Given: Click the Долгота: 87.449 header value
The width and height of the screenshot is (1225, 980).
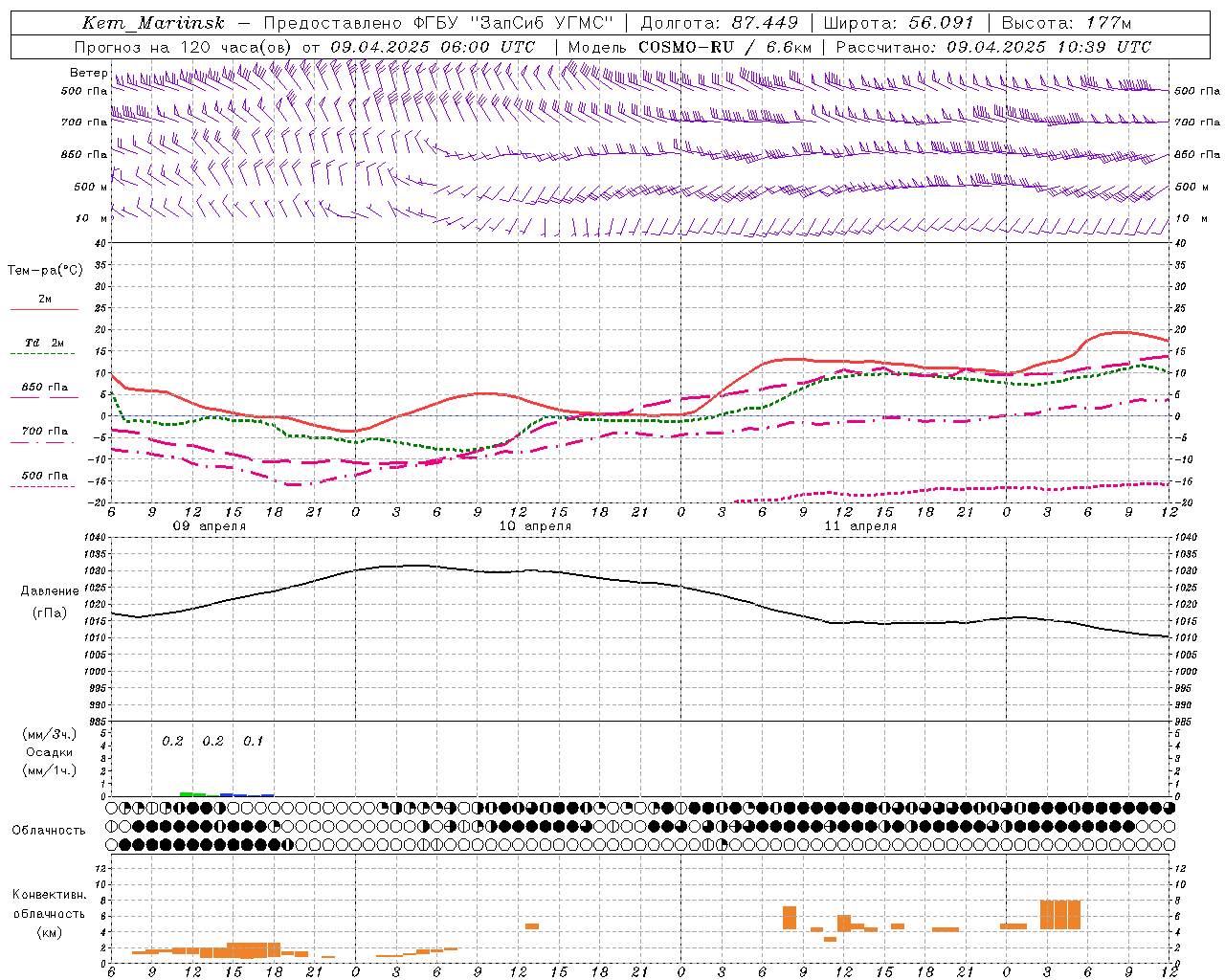Looking at the screenshot, I should point(719,23).
